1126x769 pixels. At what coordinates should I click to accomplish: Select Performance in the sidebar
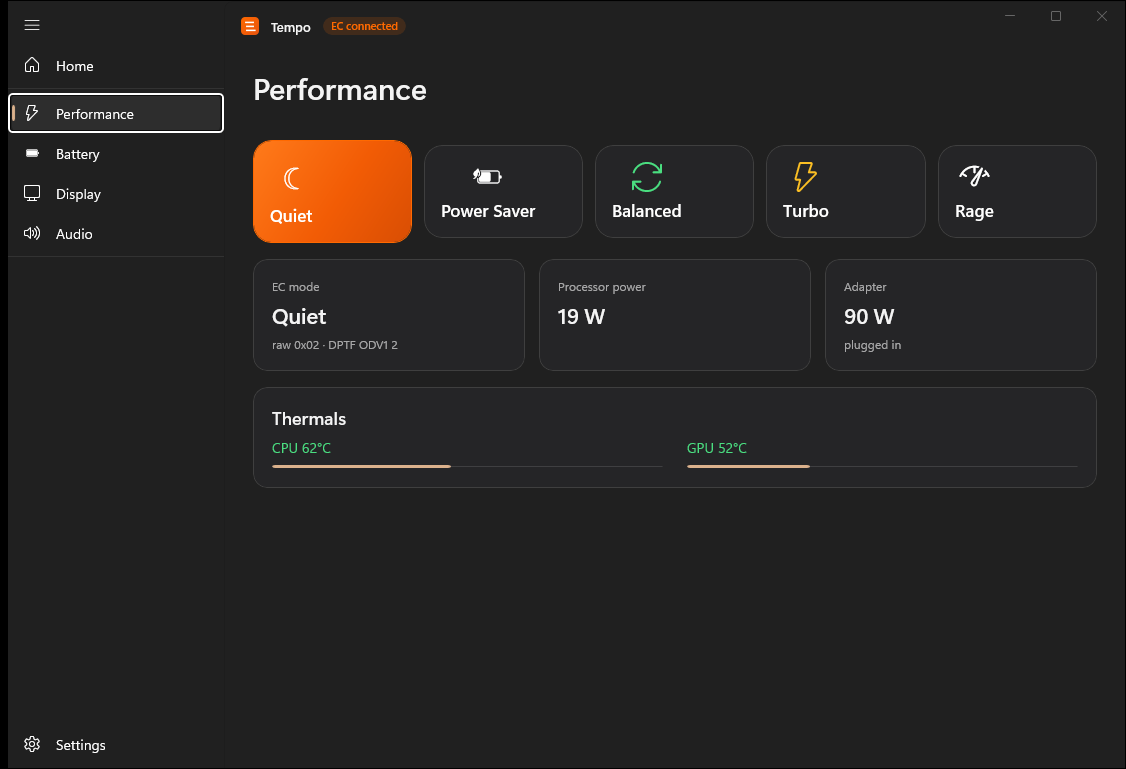point(116,113)
